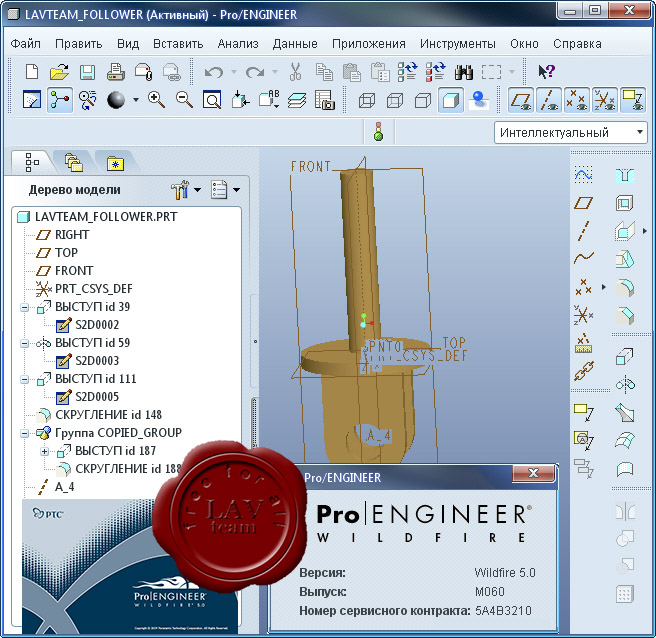This screenshot has height=638, width=656.
Task: Open the model tree Show dropdown arrow
Action: [x=236, y=190]
